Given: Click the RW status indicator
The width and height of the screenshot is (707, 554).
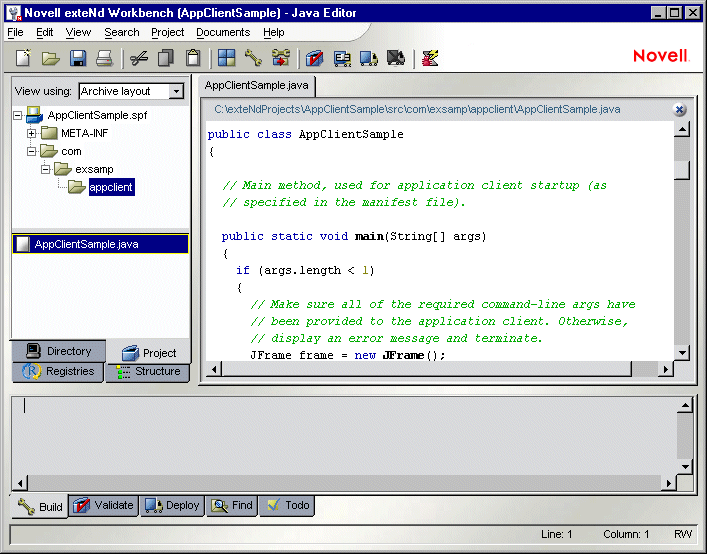Looking at the screenshot, I should pyautogui.click(x=683, y=534).
